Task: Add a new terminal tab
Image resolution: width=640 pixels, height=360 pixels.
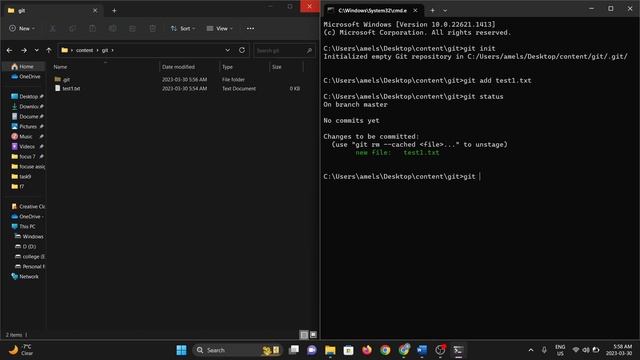Action: (x=432, y=11)
